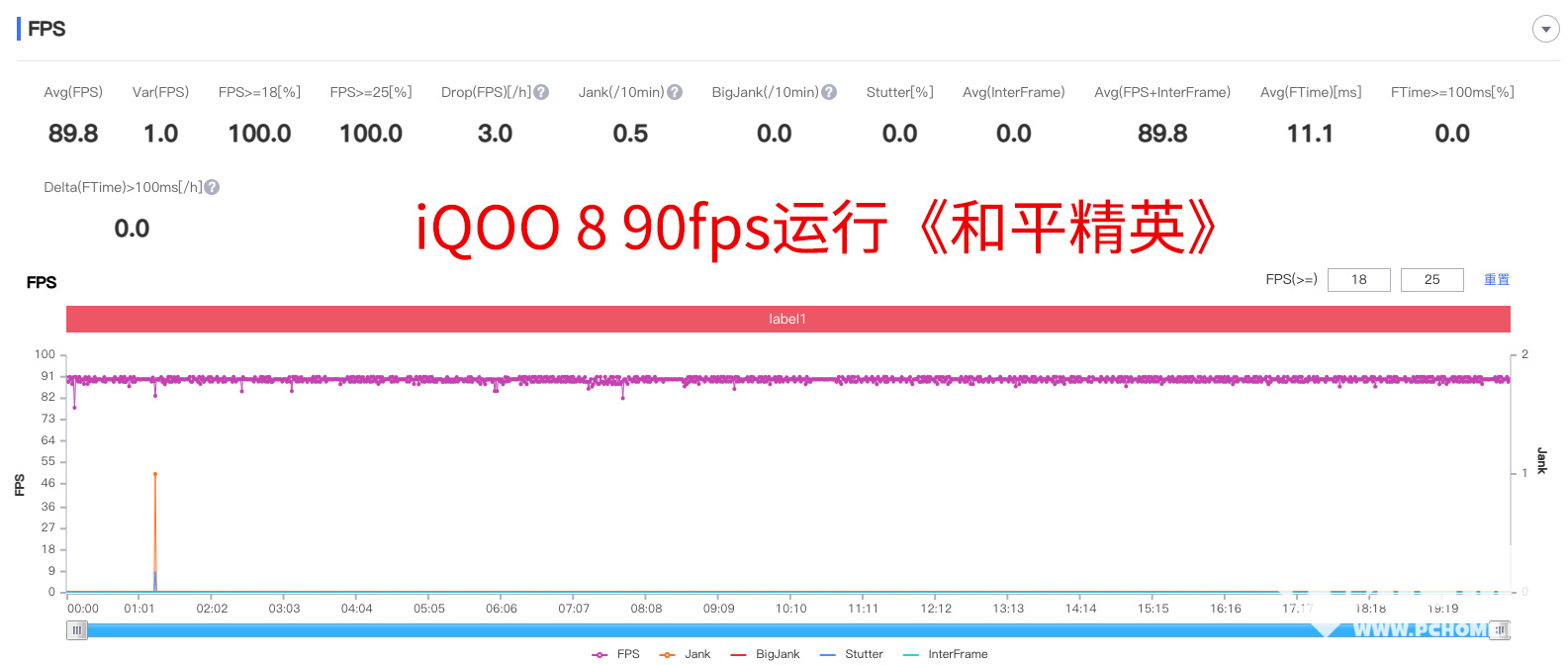
Task: Open help icon beside Delta(FTime)>100ms[/h]
Action: pos(212,187)
